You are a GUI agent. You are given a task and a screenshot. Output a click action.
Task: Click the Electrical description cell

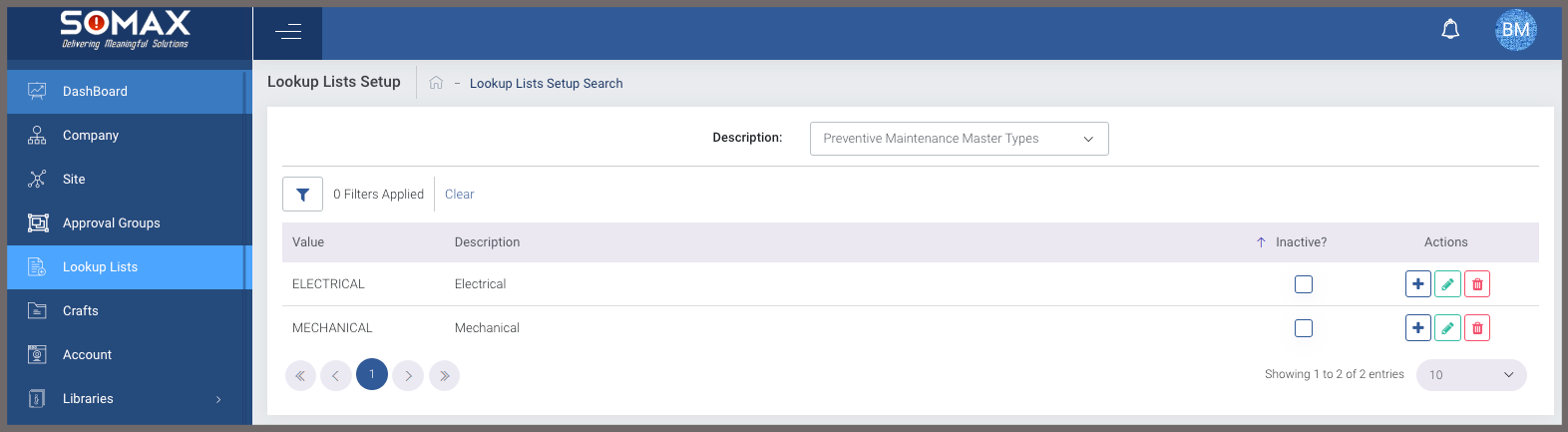480,284
